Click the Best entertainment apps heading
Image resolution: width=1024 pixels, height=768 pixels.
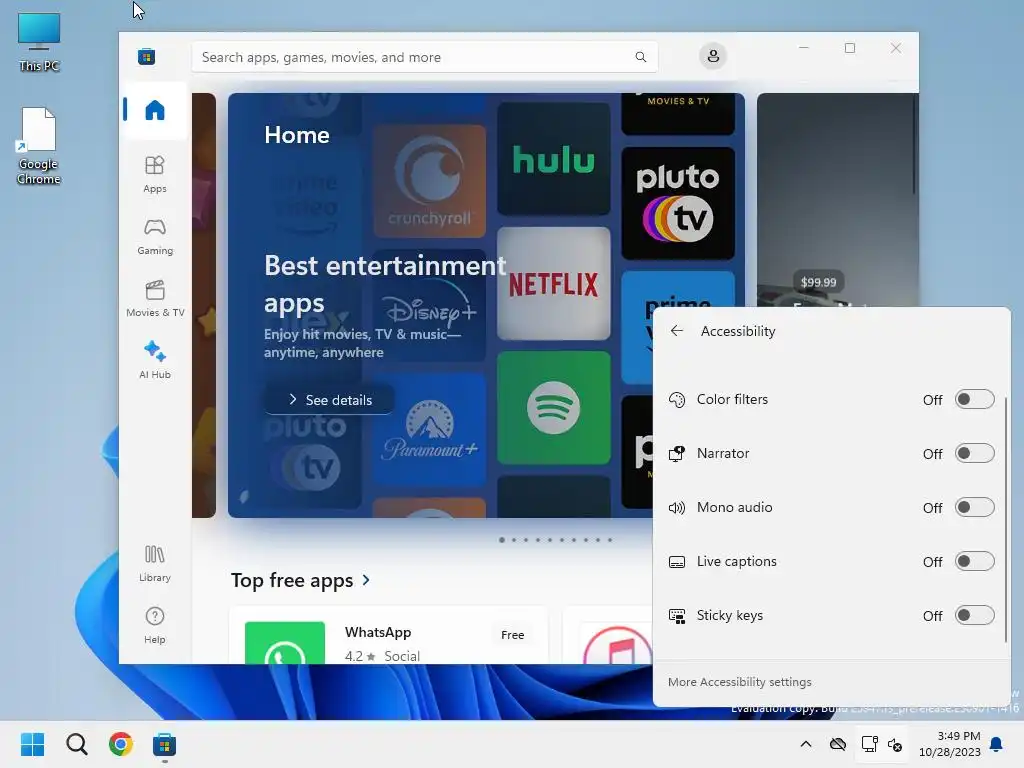385,284
